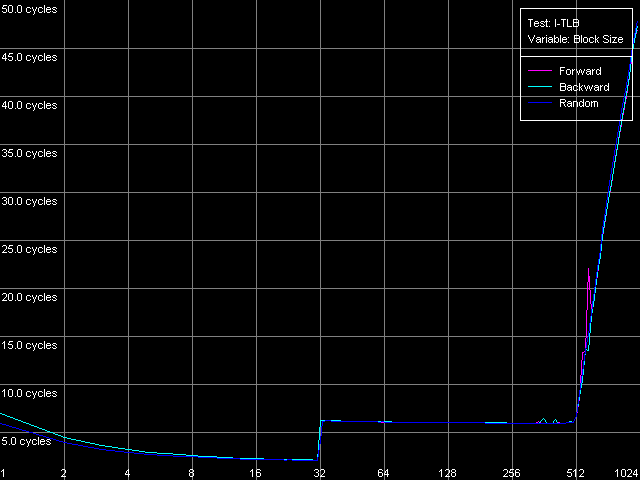Click the cyan Backward legend line

(539, 87)
